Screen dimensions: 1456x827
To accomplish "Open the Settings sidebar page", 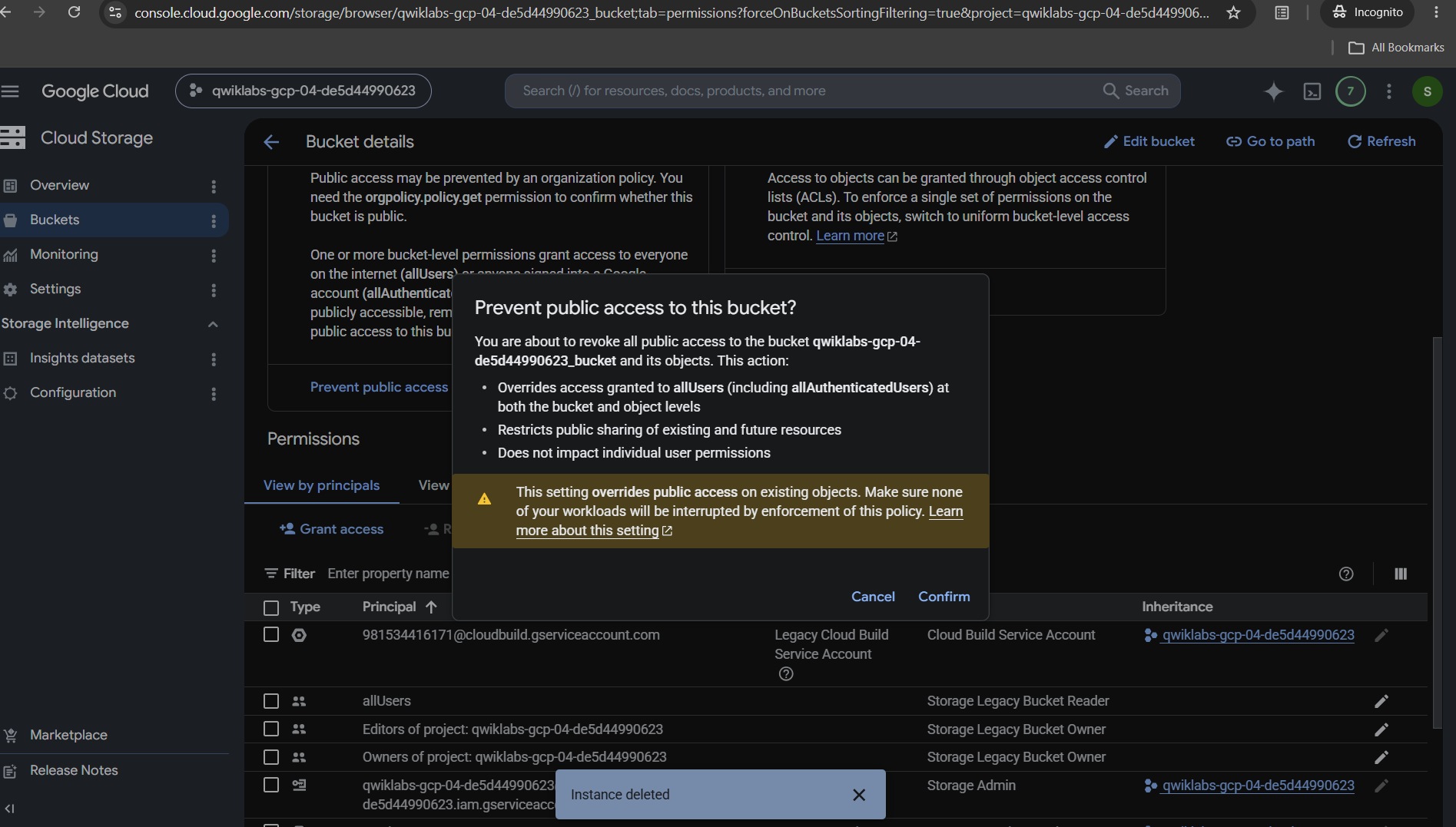I will [x=55, y=289].
